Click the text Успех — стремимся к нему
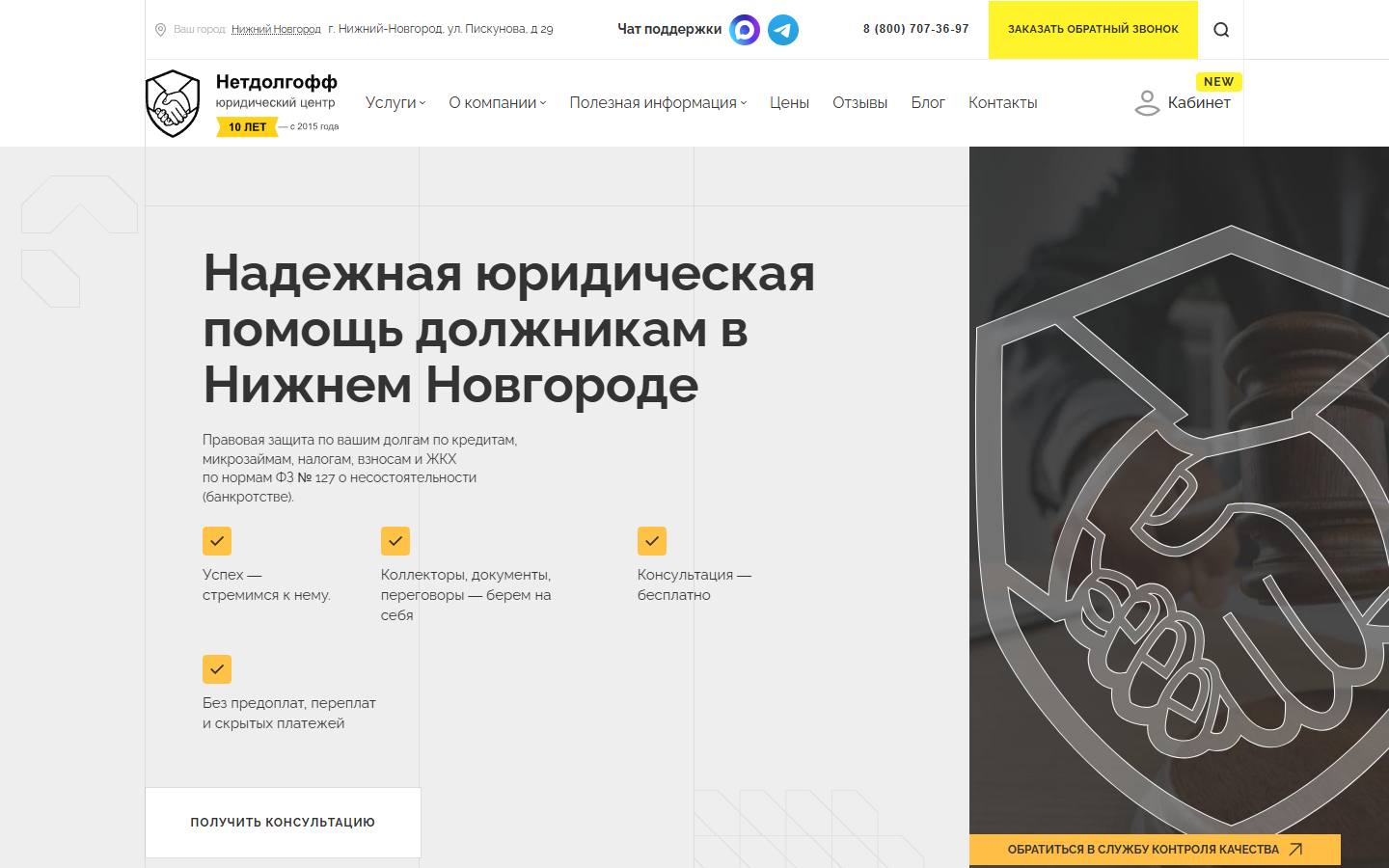The width and height of the screenshot is (1389, 868). click(266, 584)
